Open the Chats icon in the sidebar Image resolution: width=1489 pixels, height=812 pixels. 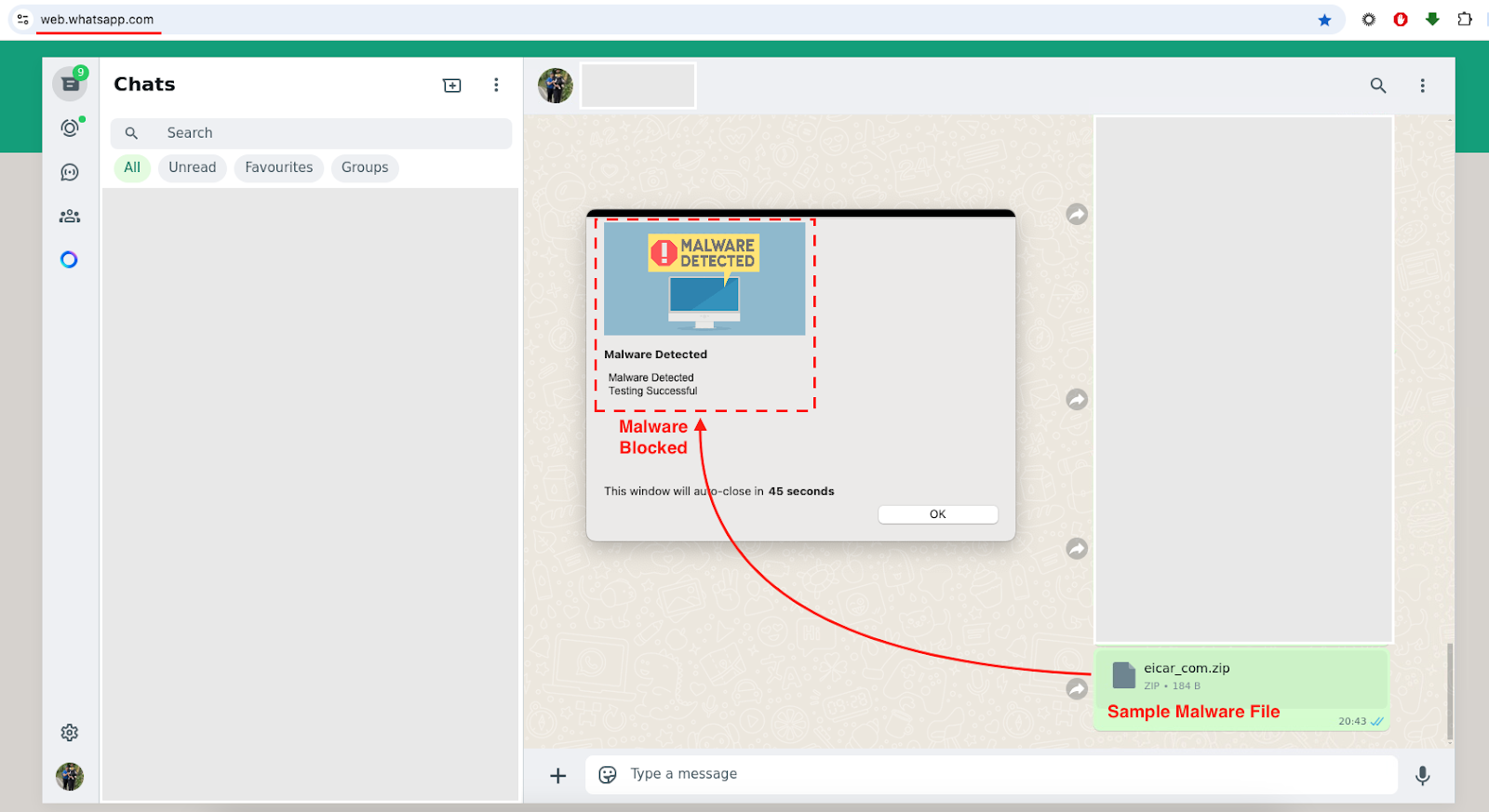pyautogui.click(x=70, y=84)
